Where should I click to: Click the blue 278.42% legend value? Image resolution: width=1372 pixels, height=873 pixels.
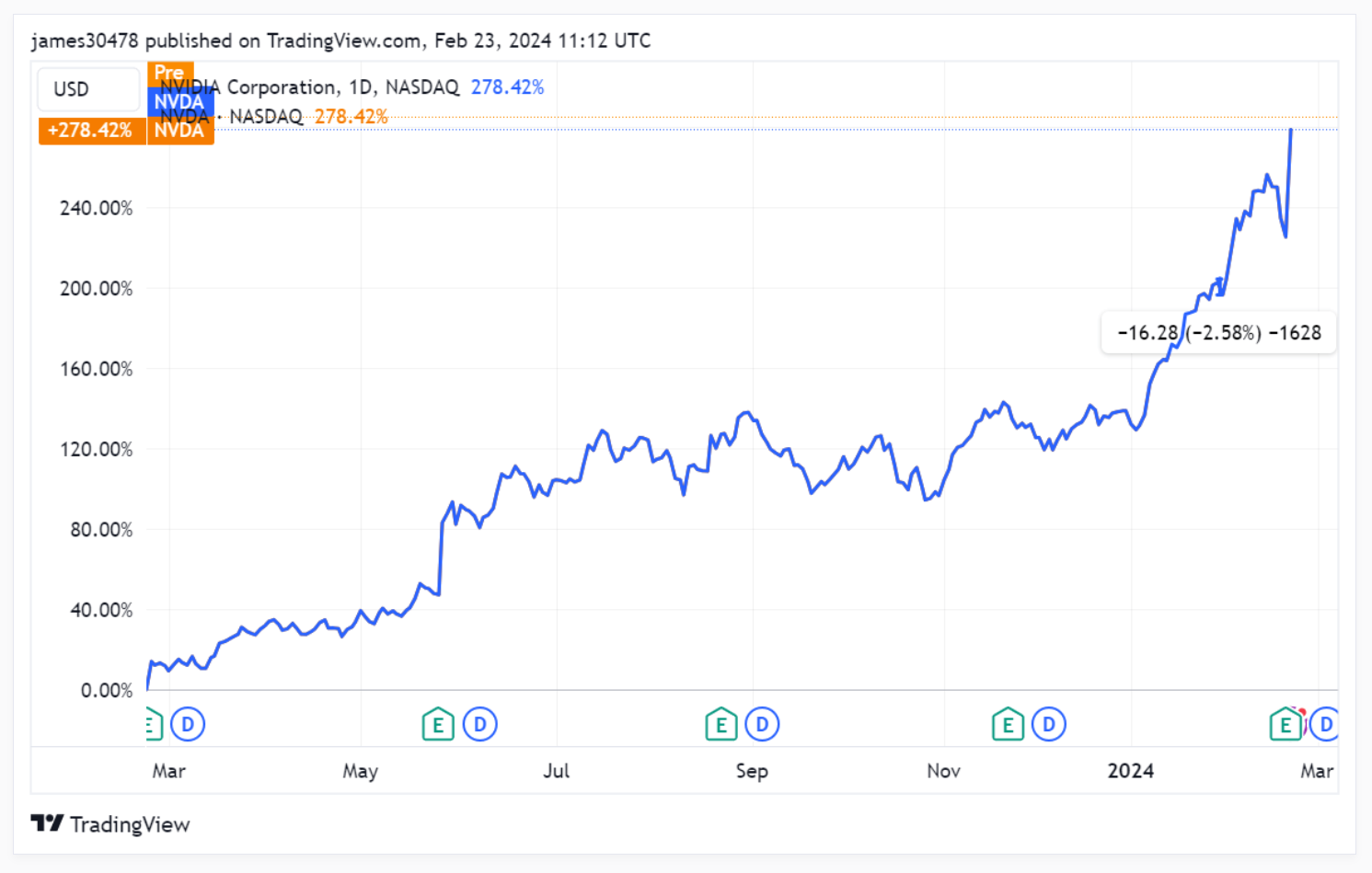pos(508,87)
